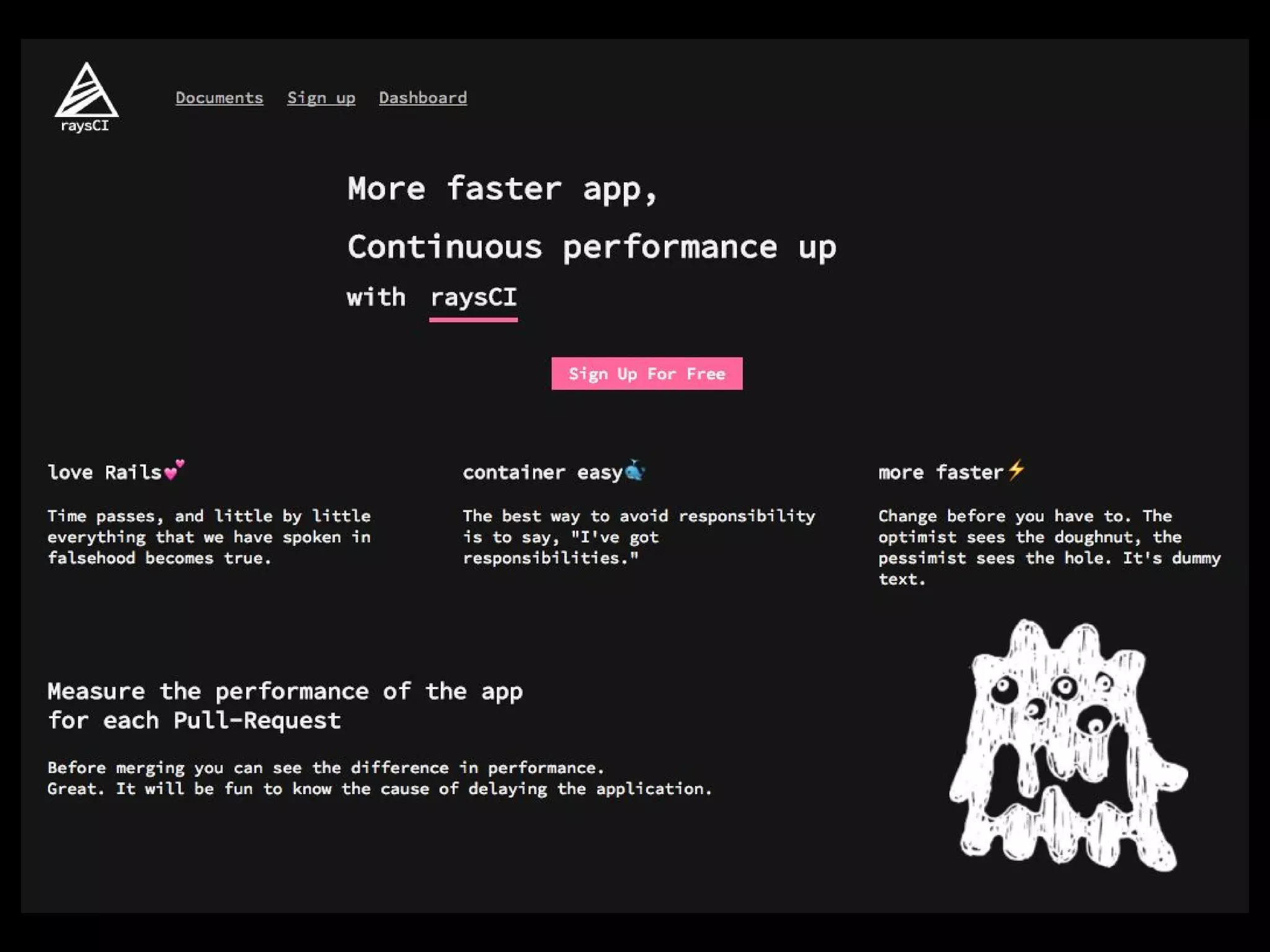Screen dimensions: 1270x952
Task: Open the Documents link
Action: [219, 98]
